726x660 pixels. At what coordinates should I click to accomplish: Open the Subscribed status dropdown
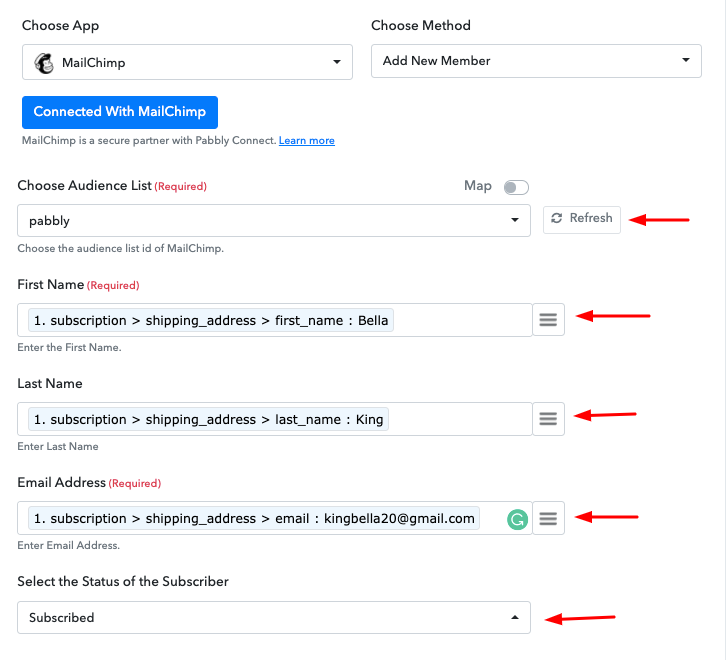click(x=274, y=617)
